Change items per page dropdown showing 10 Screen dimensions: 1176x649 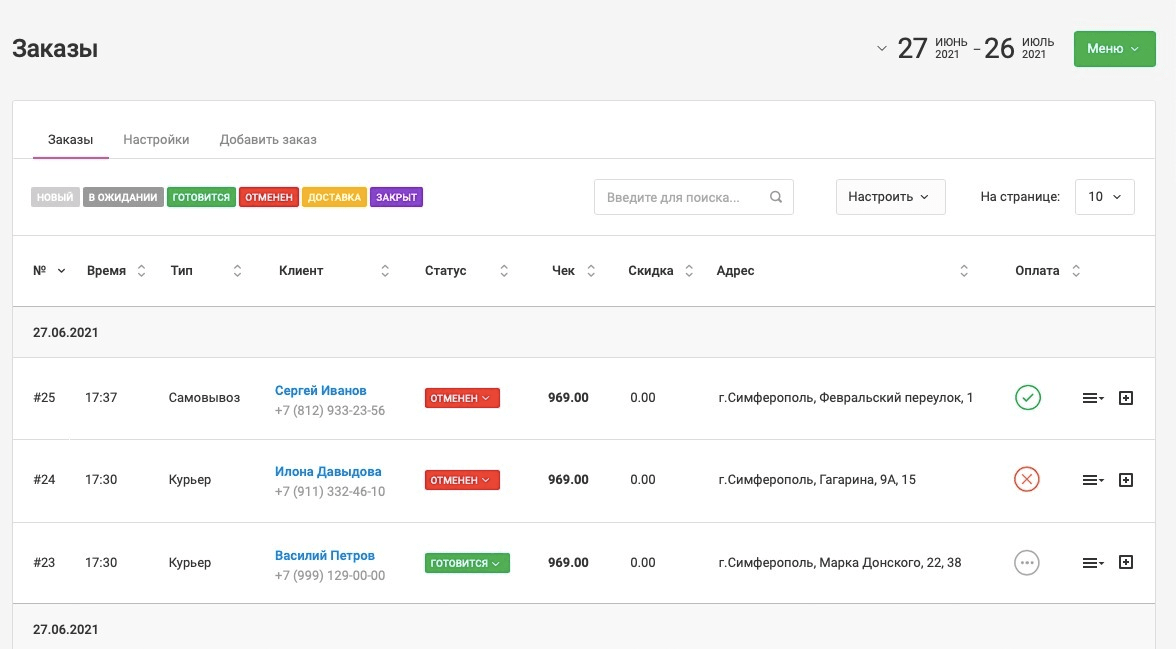1104,197
